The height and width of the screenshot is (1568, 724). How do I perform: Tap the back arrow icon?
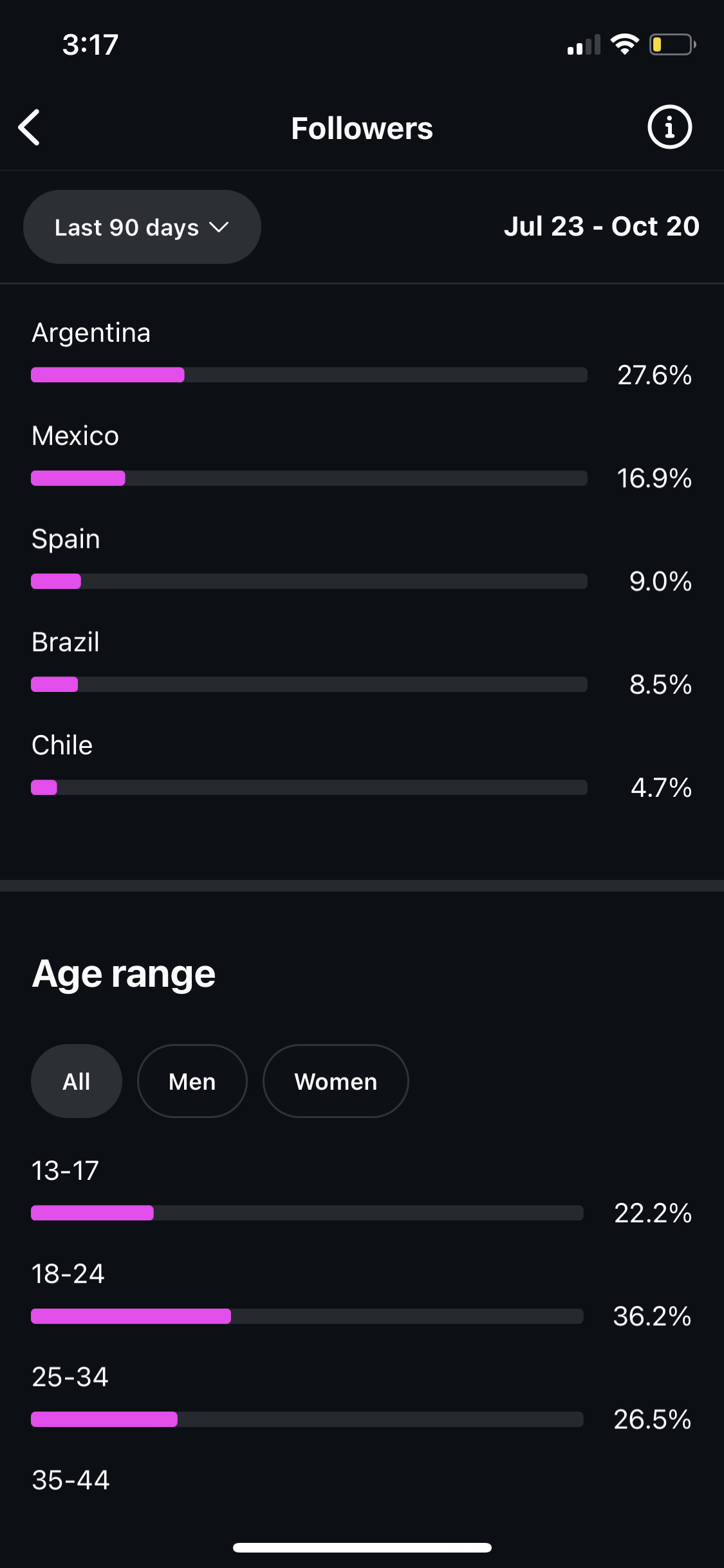pyautogui.click(x=30, y=127)
